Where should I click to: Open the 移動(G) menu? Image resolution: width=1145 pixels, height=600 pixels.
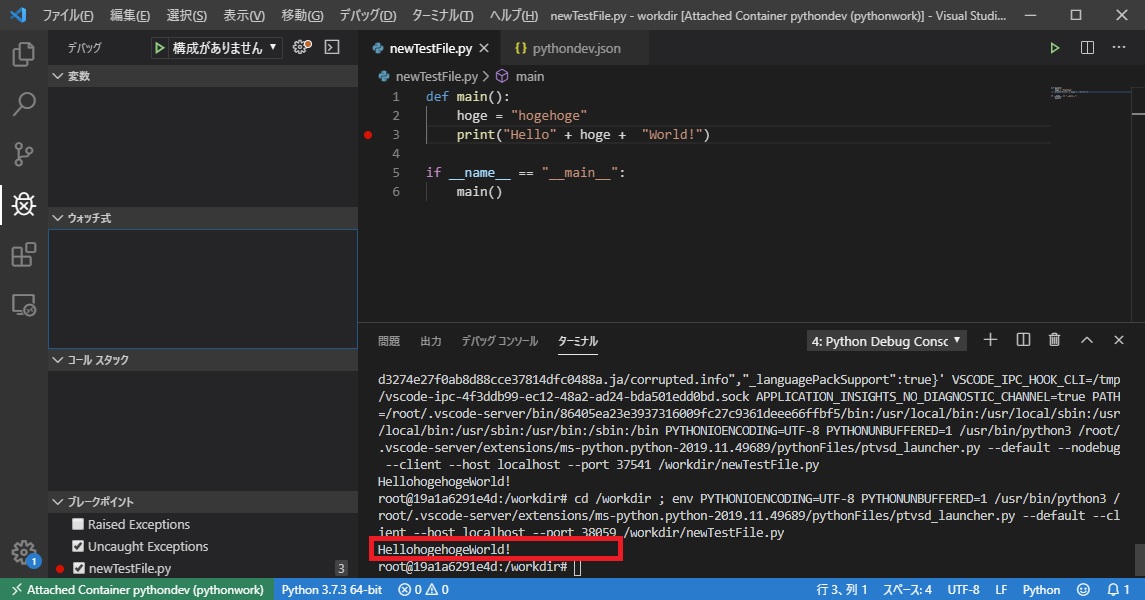302,15
